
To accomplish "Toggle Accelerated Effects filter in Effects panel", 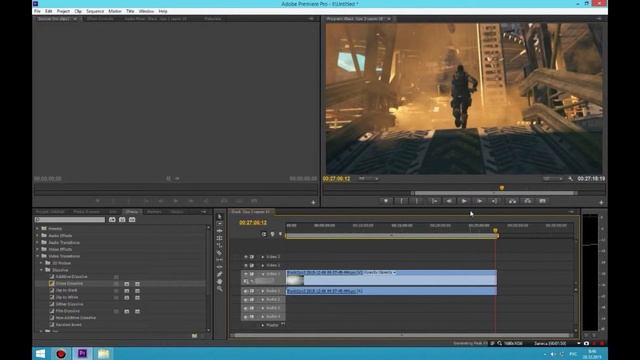I will point(112,220).
